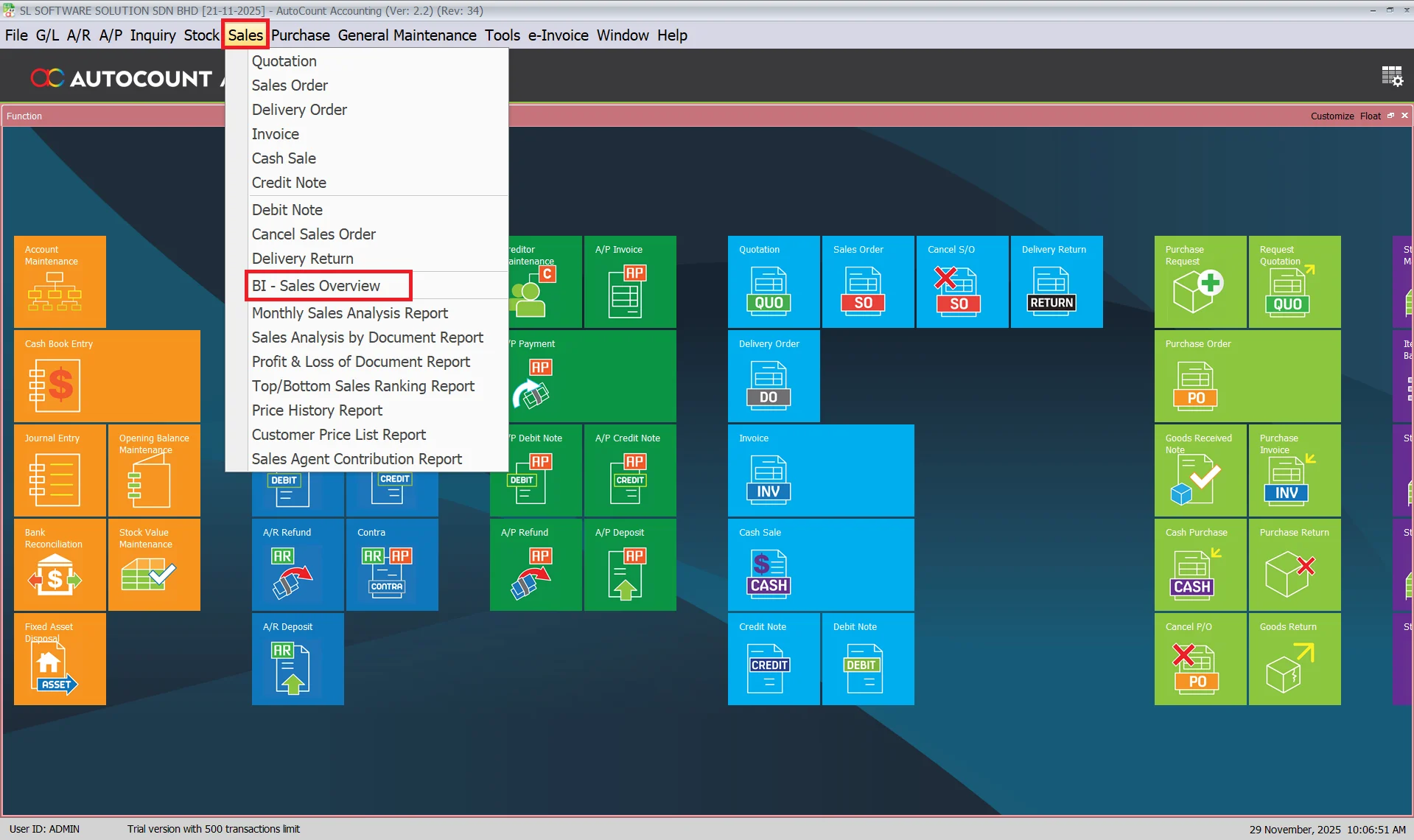Open the Purchase Request tile

(x=1200, y=281)
